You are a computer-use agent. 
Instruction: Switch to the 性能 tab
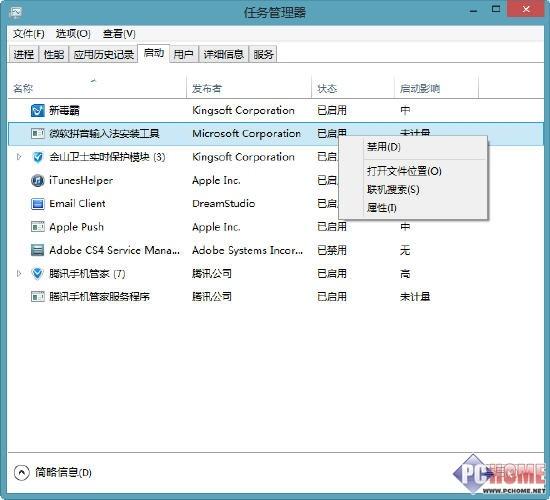[x=54, y=54]
